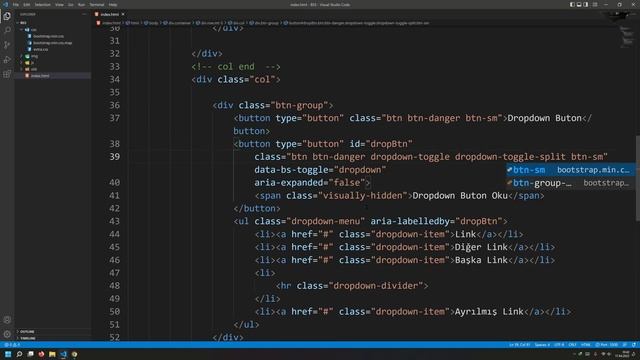Open the Extensions view
Viewport: 640px width, 360px height.
tap(7, 74)
